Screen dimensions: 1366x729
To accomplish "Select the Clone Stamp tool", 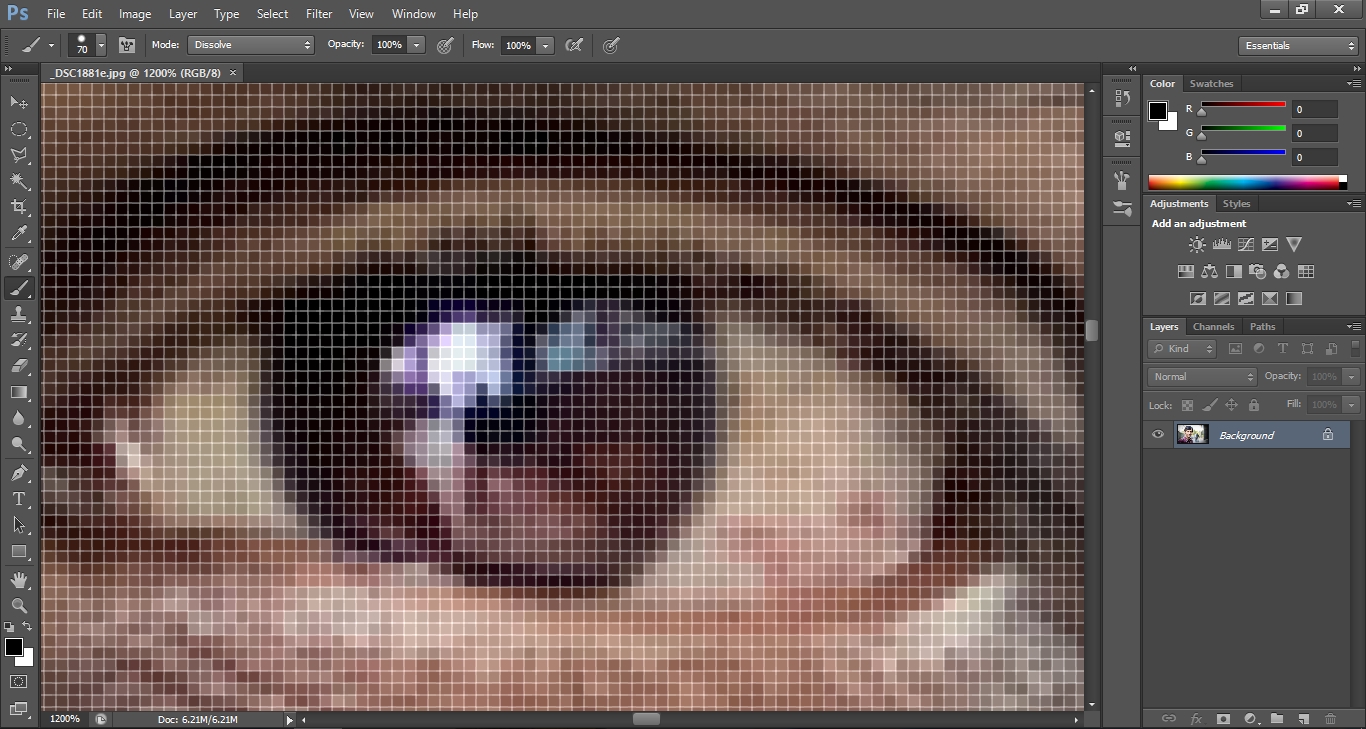I will pyautogui.click(x=19, y=314).
